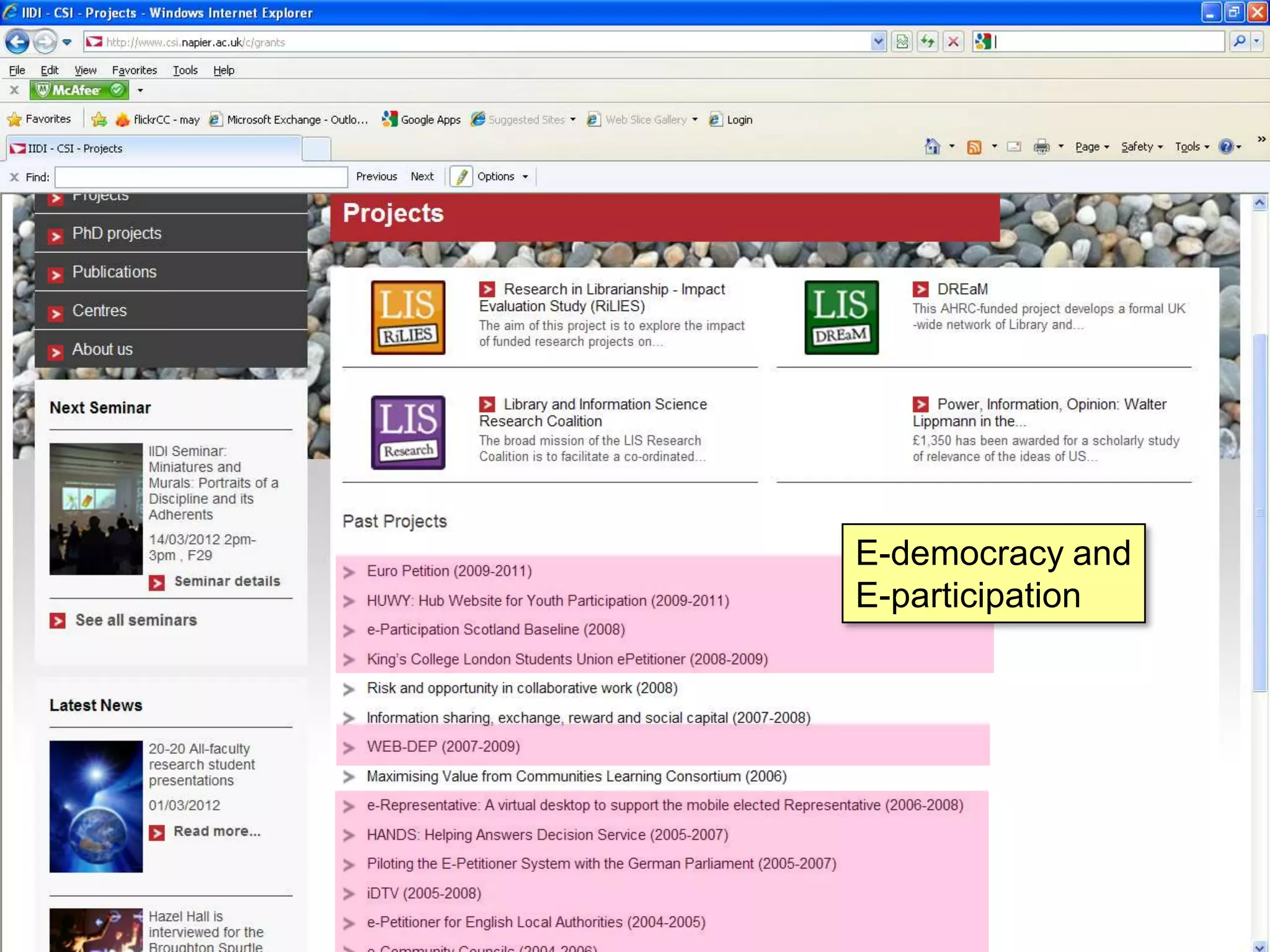Open the File menu
Image resolution: width=1270 pixels, height=952 pixels.
point(17,70)
